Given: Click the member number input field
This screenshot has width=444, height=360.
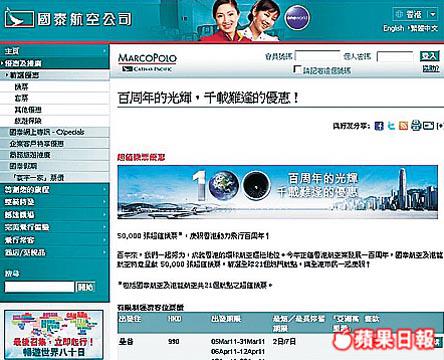Looking at the screenshot, I should click(318, 56).
